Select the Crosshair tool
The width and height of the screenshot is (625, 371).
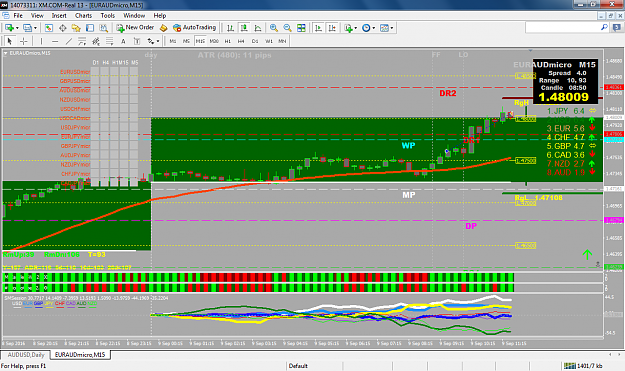coord(24,41)
